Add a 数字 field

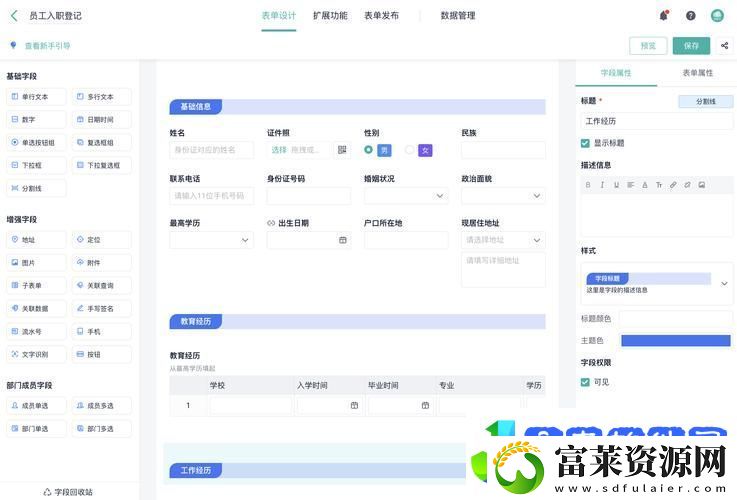coord(36,120)
